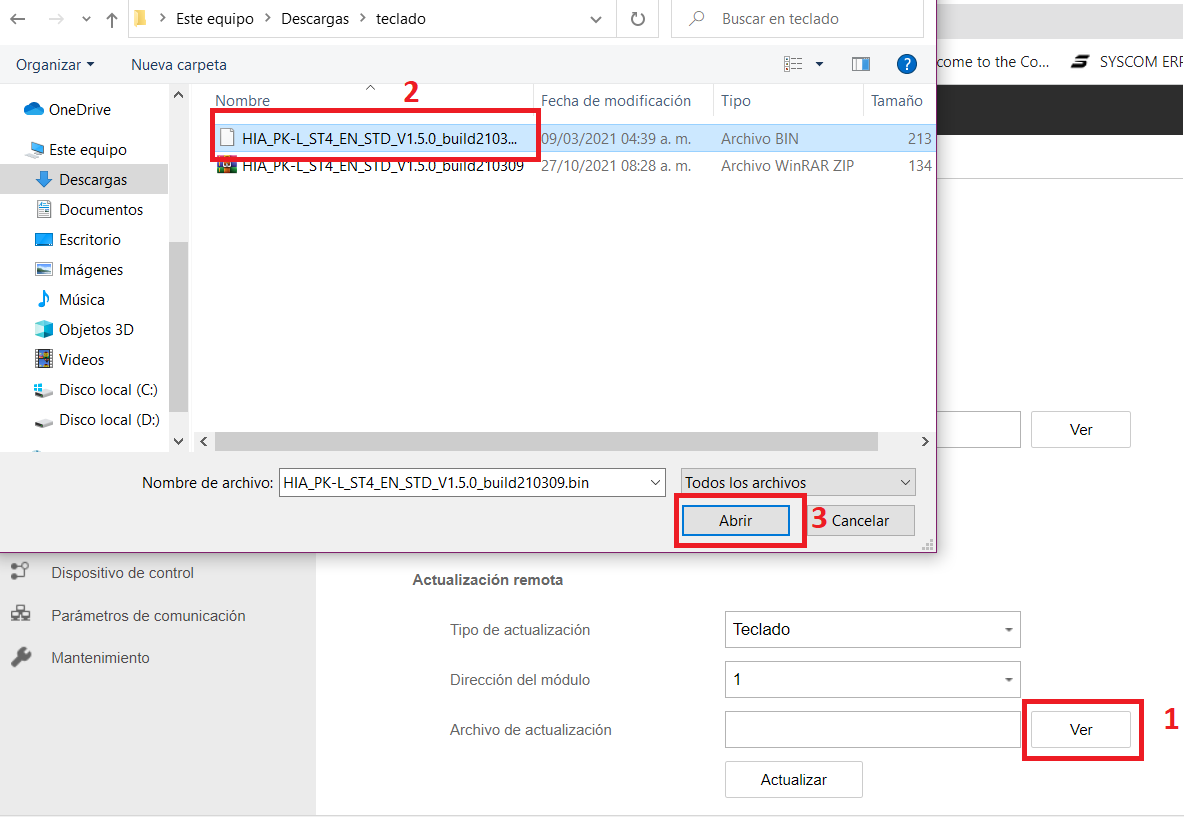Image resolution: width=1184 pixels, height=817 pixels.
Task: Refresh the teclado folder listing
Action: point(638,19)
